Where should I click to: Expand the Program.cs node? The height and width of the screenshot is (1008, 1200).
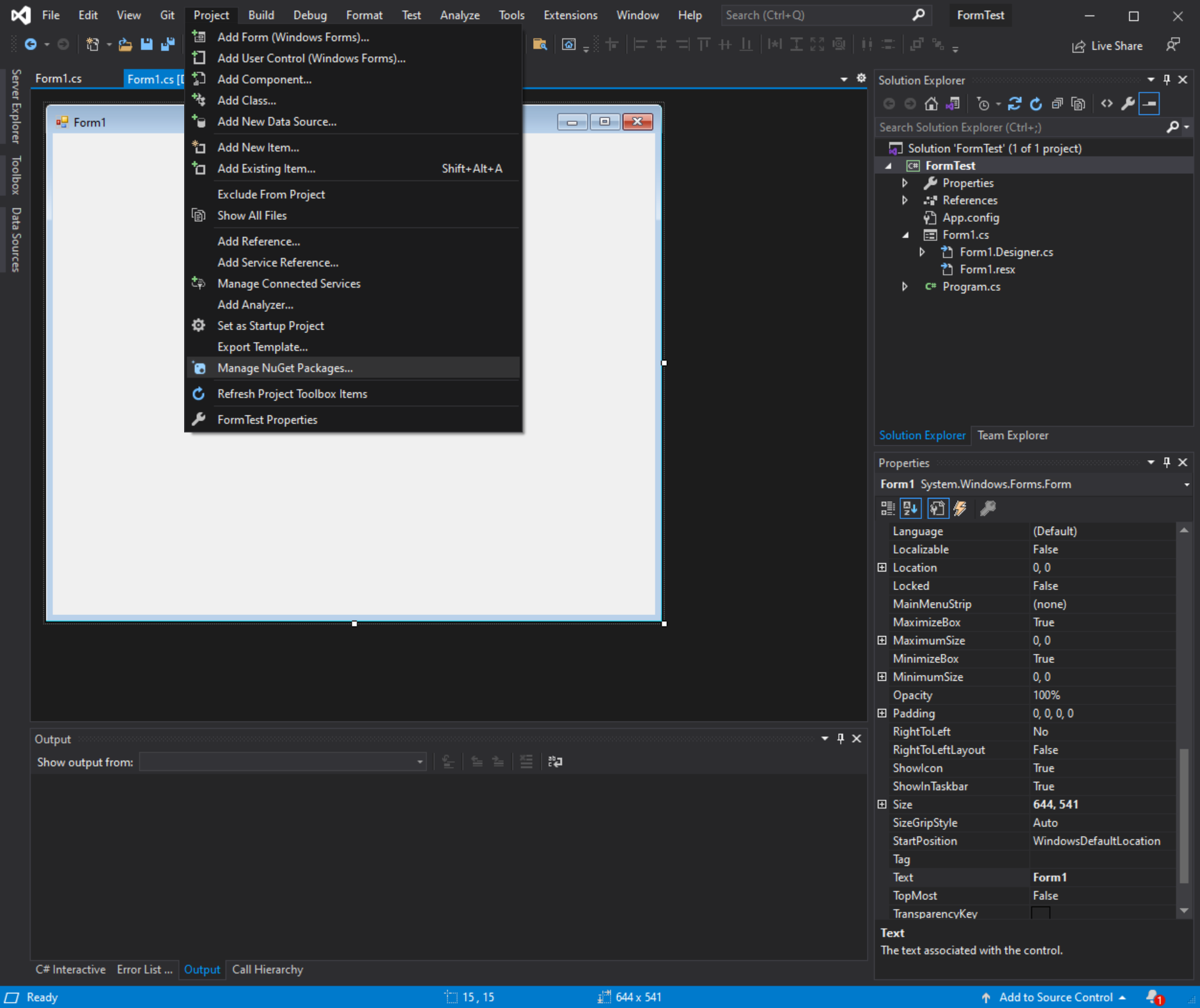pos(905,286)
